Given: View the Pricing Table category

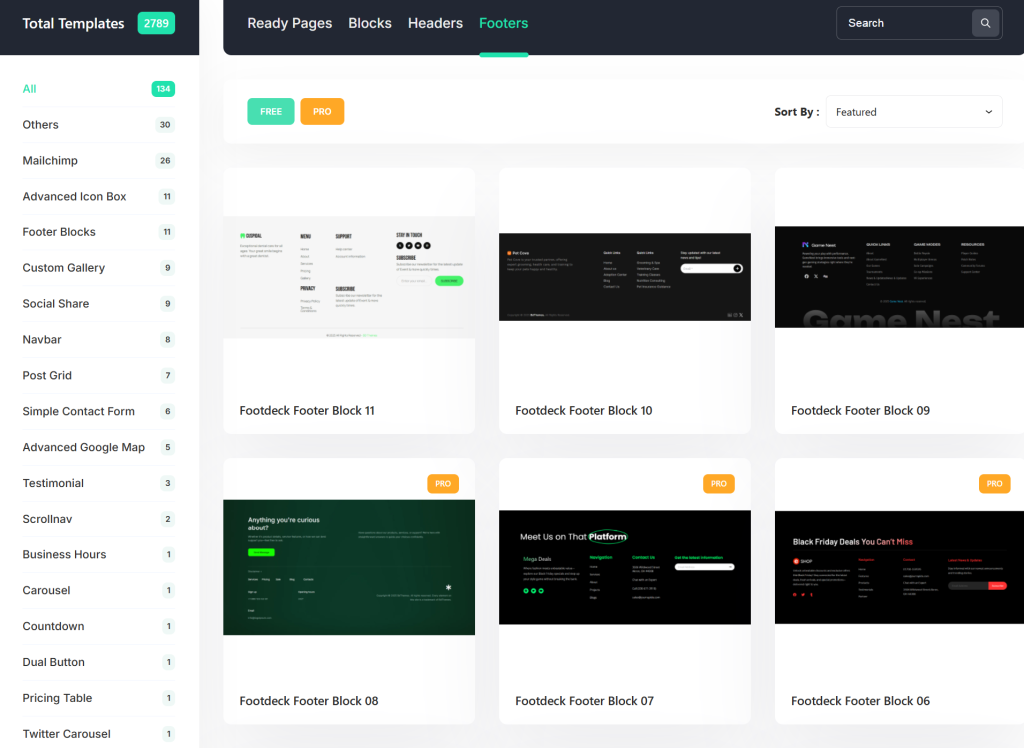Looking at the screenshot, I should click(98, 698).
